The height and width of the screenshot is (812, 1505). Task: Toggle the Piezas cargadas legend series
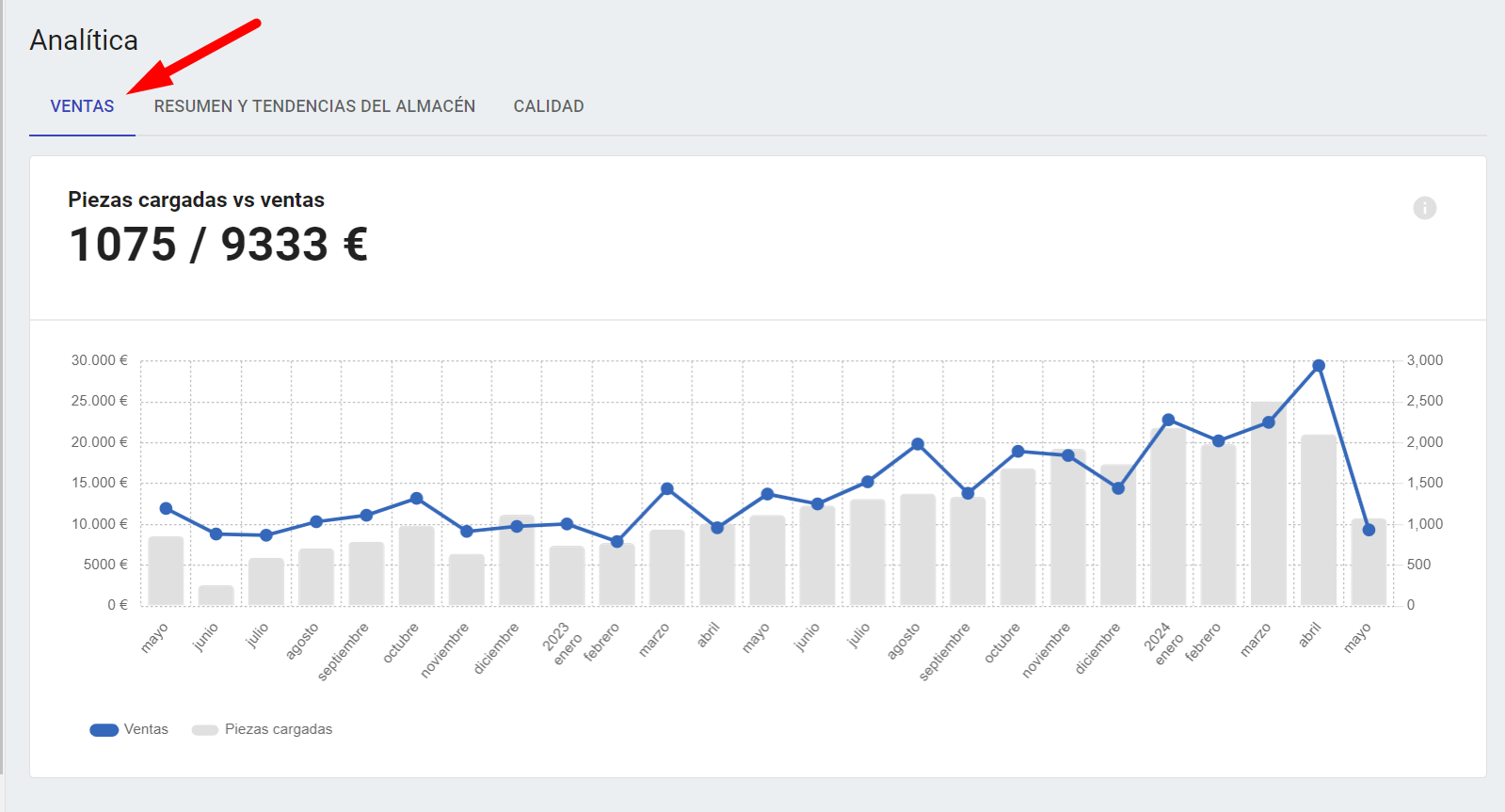pos(262,729)
